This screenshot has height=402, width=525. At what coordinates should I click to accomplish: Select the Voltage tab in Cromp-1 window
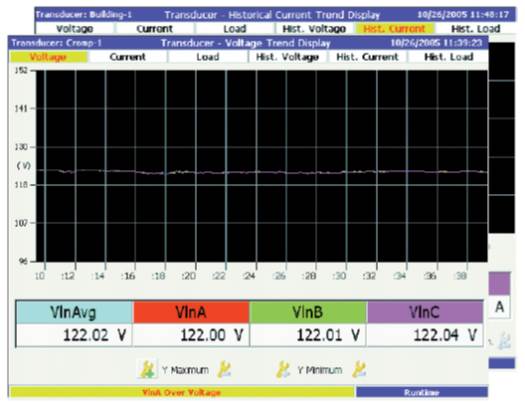click(48, 57)
